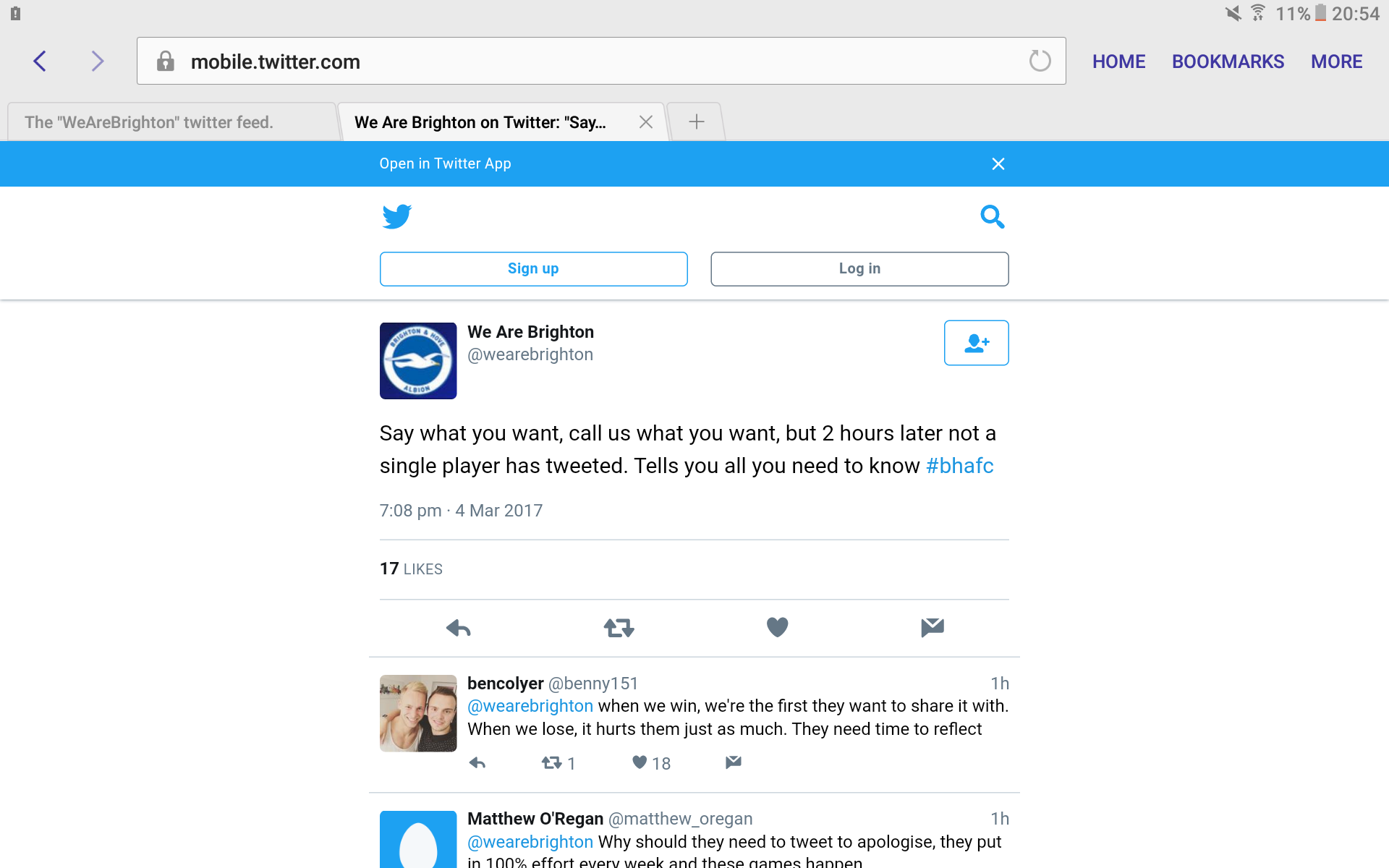Click the 1h timestamp on bencolyer's reply
Screen dimensions: 1389x868
point(1000,684)
